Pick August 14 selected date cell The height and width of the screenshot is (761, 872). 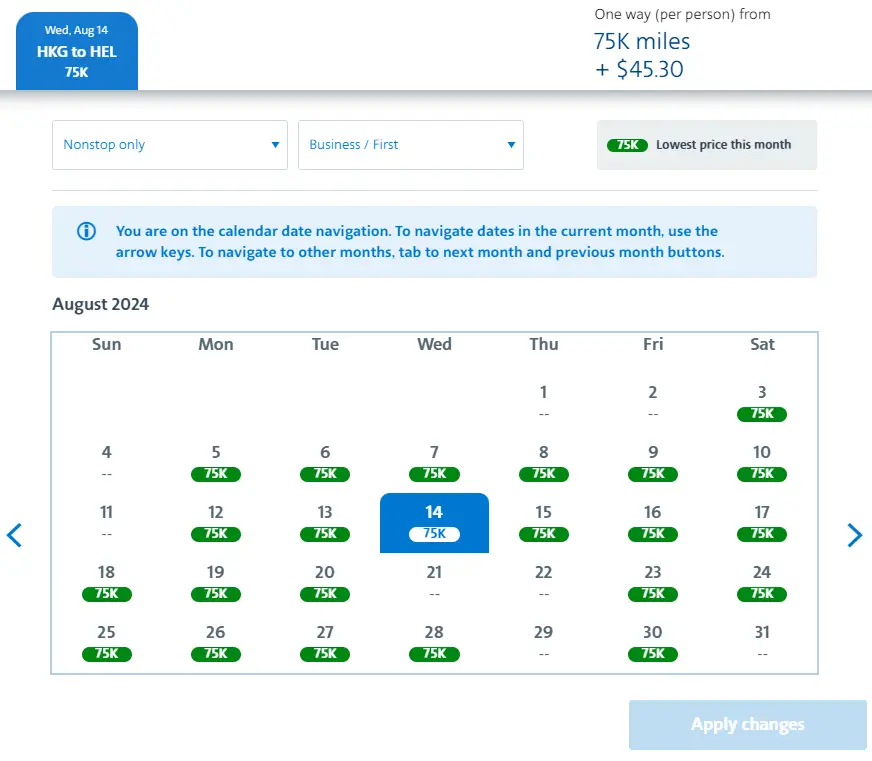point(434,522)
